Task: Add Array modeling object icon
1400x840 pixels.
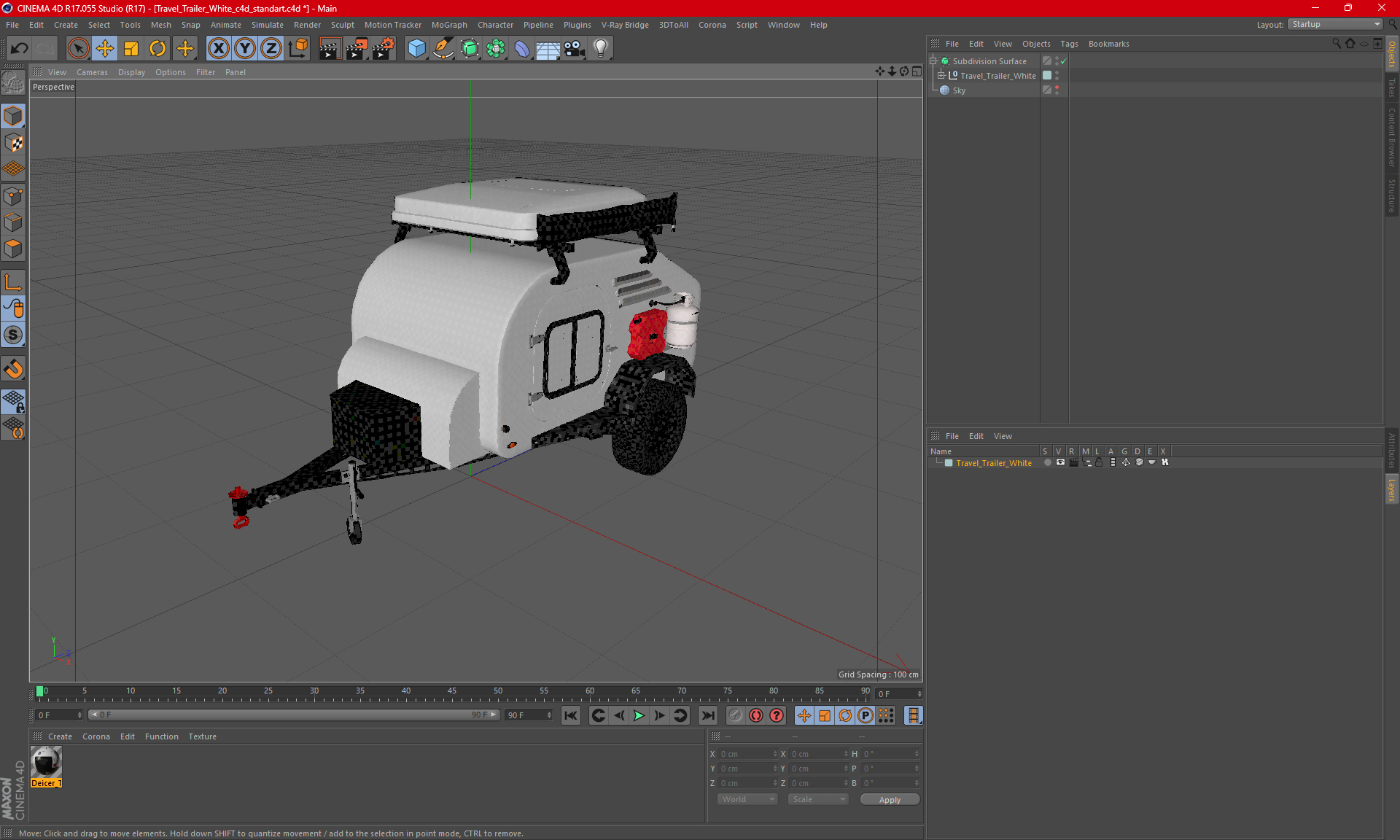Action: coord(496,49)
